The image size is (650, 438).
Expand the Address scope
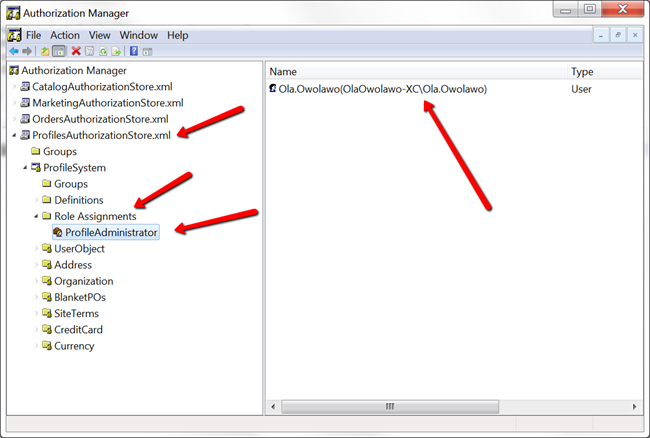point(36,264)
